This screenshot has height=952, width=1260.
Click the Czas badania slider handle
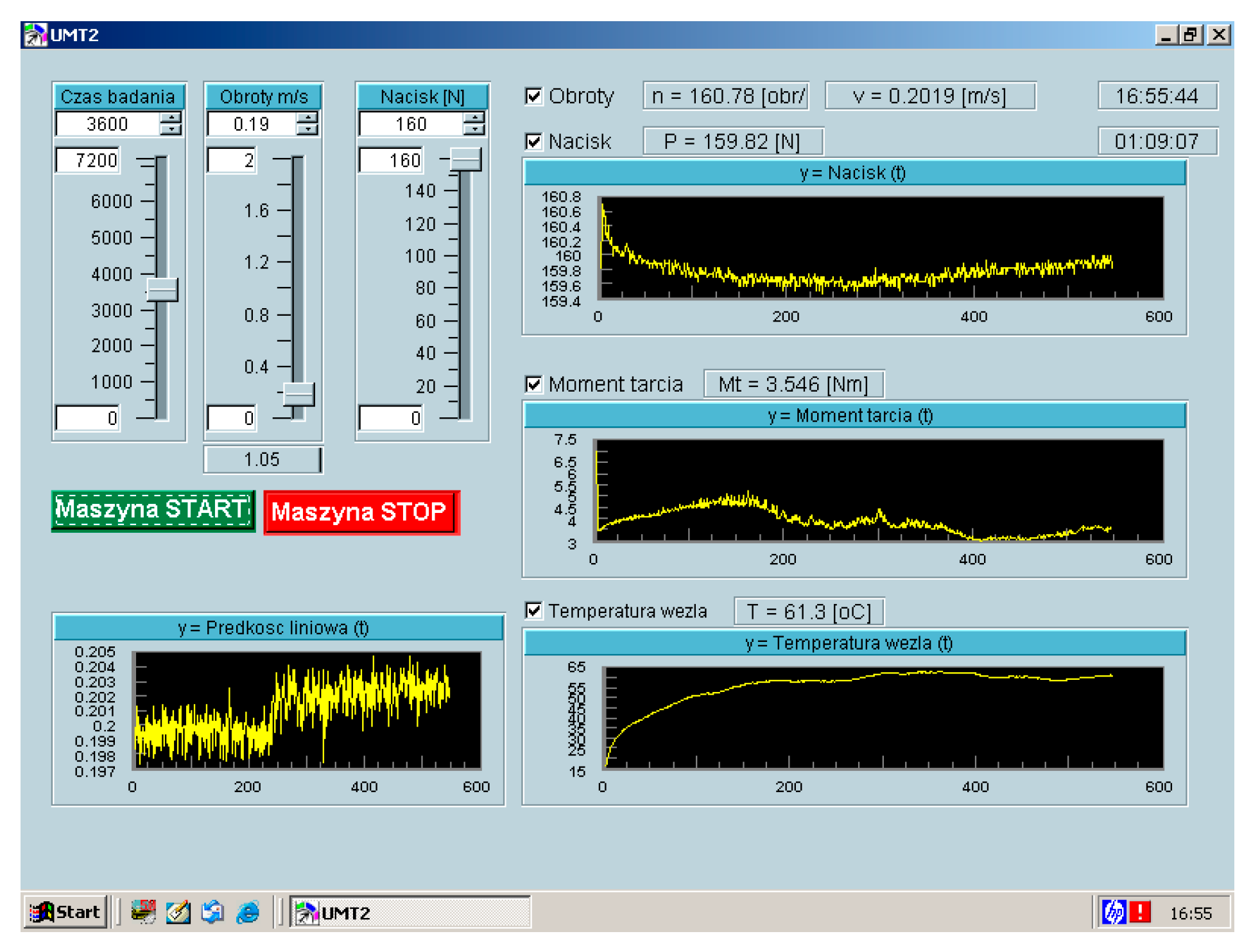coord(162,290)
